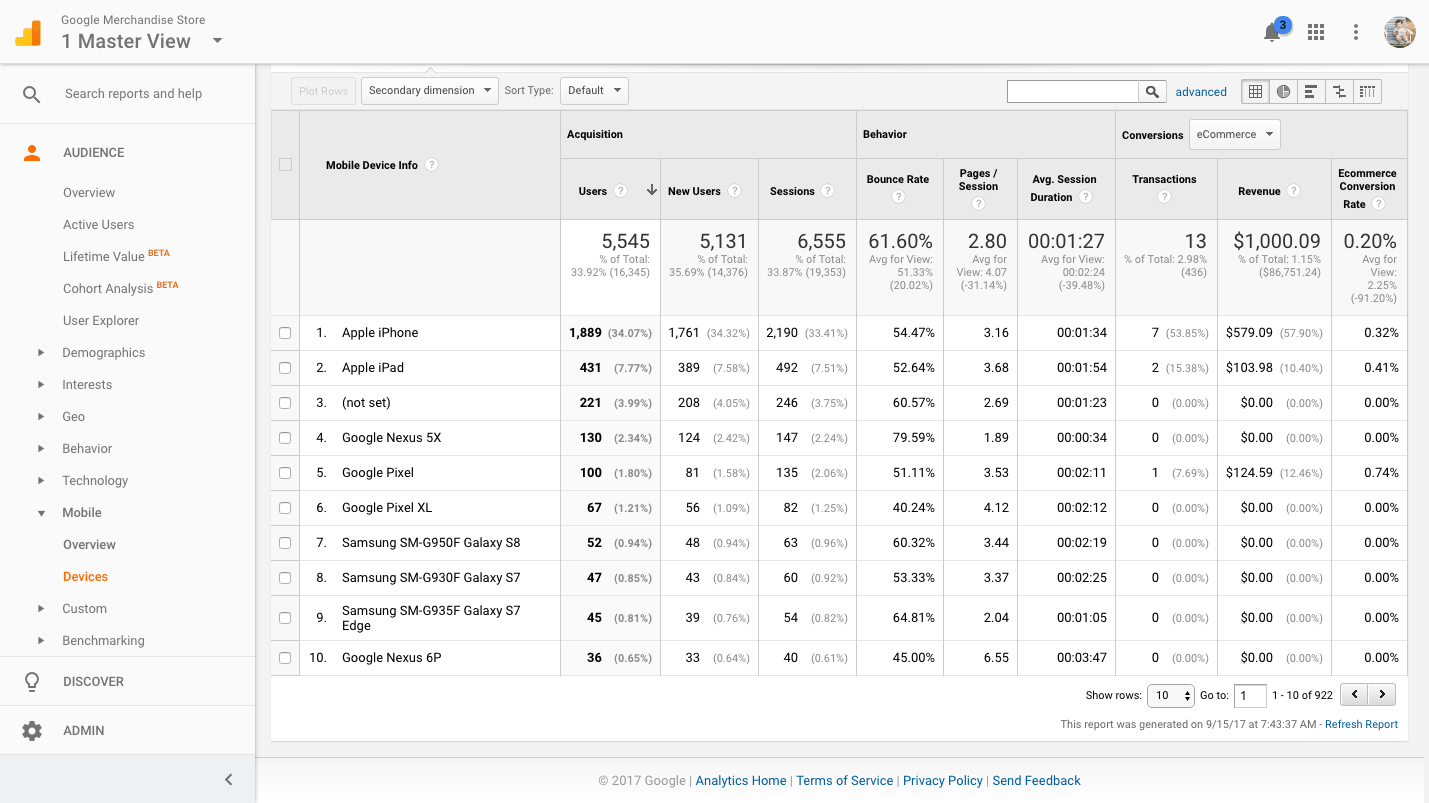Open the vertical three-dot menu

tap(1356, 32)
